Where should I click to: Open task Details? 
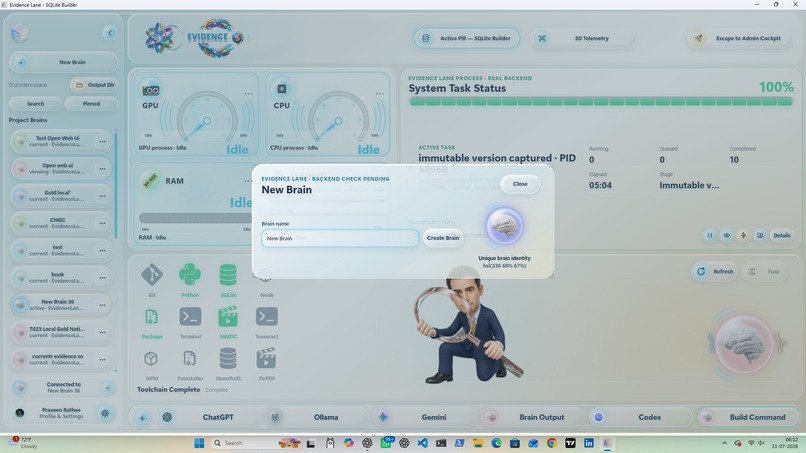coord(782,235)
